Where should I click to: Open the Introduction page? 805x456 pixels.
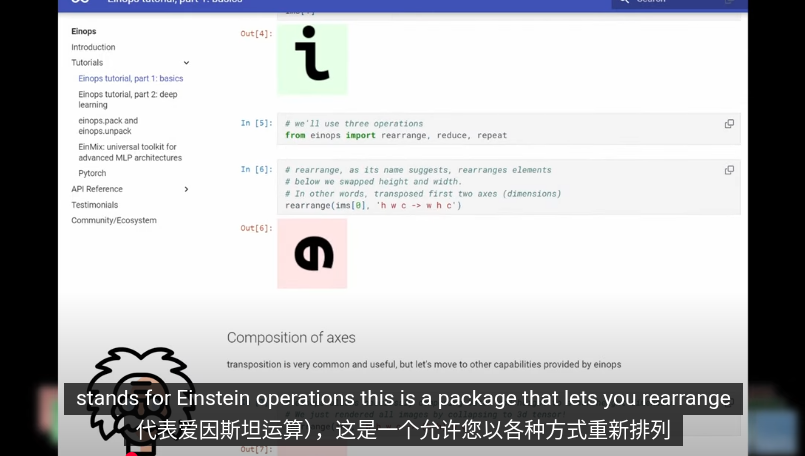(x=93, y=47)
